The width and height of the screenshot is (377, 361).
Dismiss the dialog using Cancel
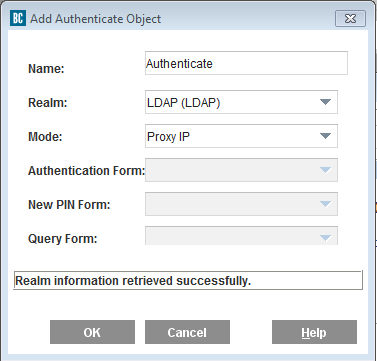pyautogui.click(x=187, y=332)
